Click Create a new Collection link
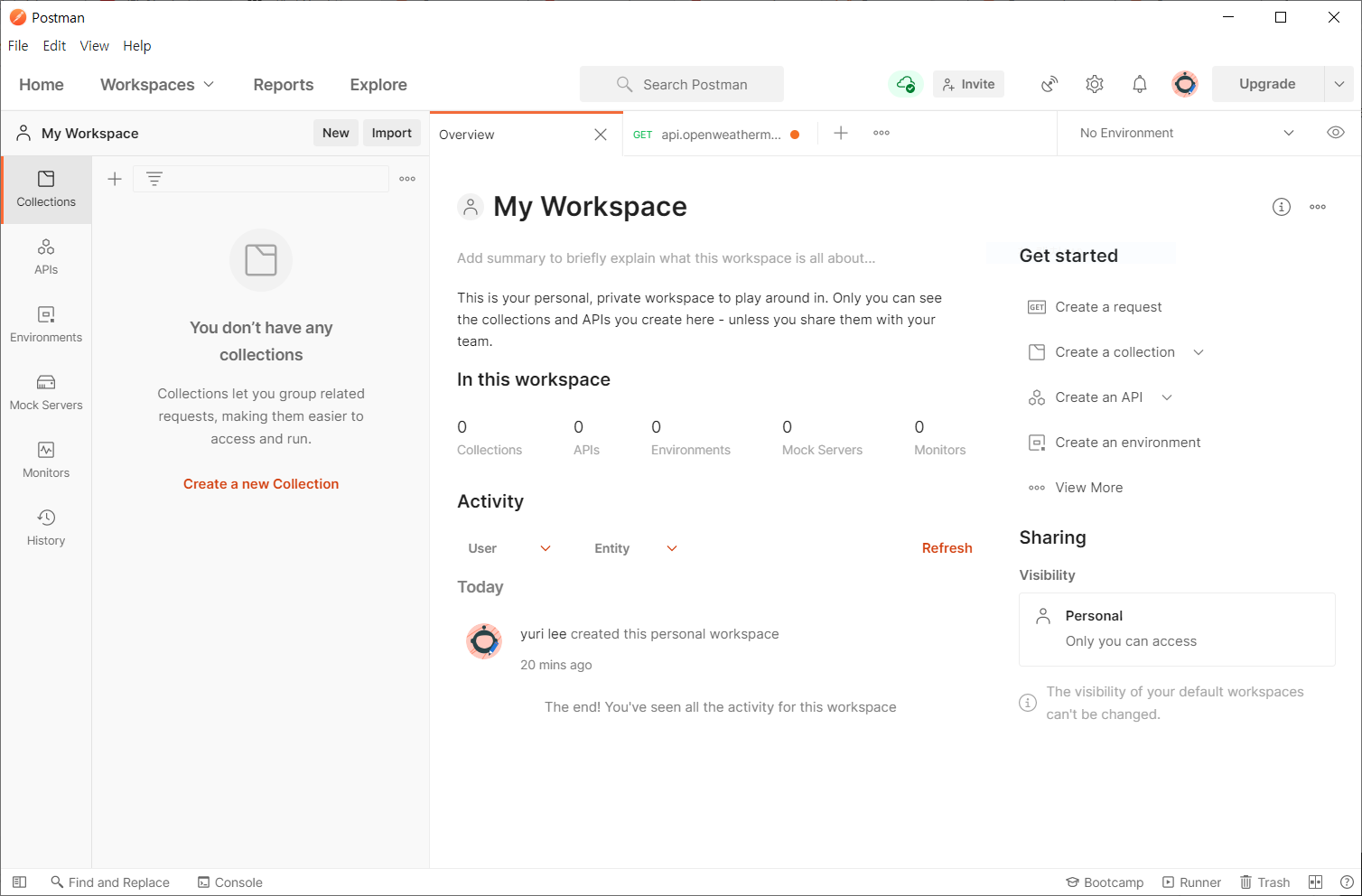This screenshot has height=896, width=1362. point(261,484)
